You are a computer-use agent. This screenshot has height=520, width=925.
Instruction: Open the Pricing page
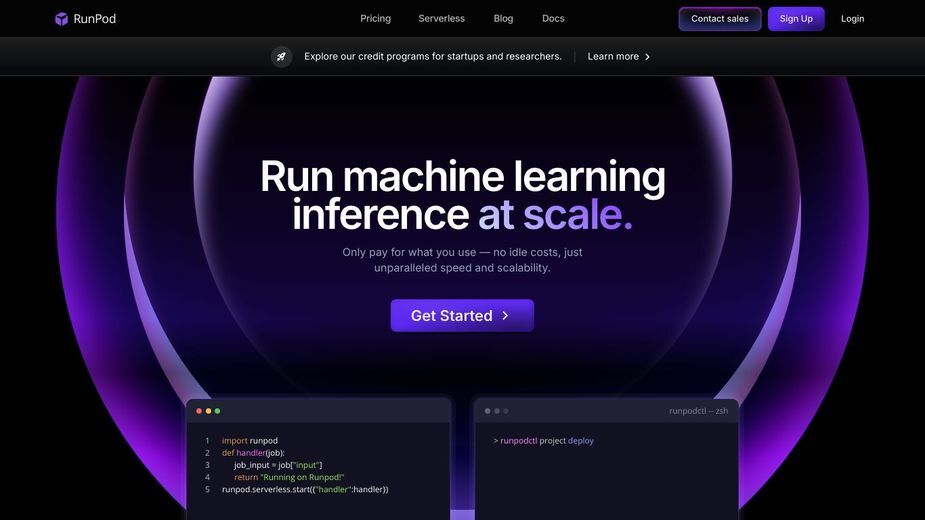coord(375,18)
